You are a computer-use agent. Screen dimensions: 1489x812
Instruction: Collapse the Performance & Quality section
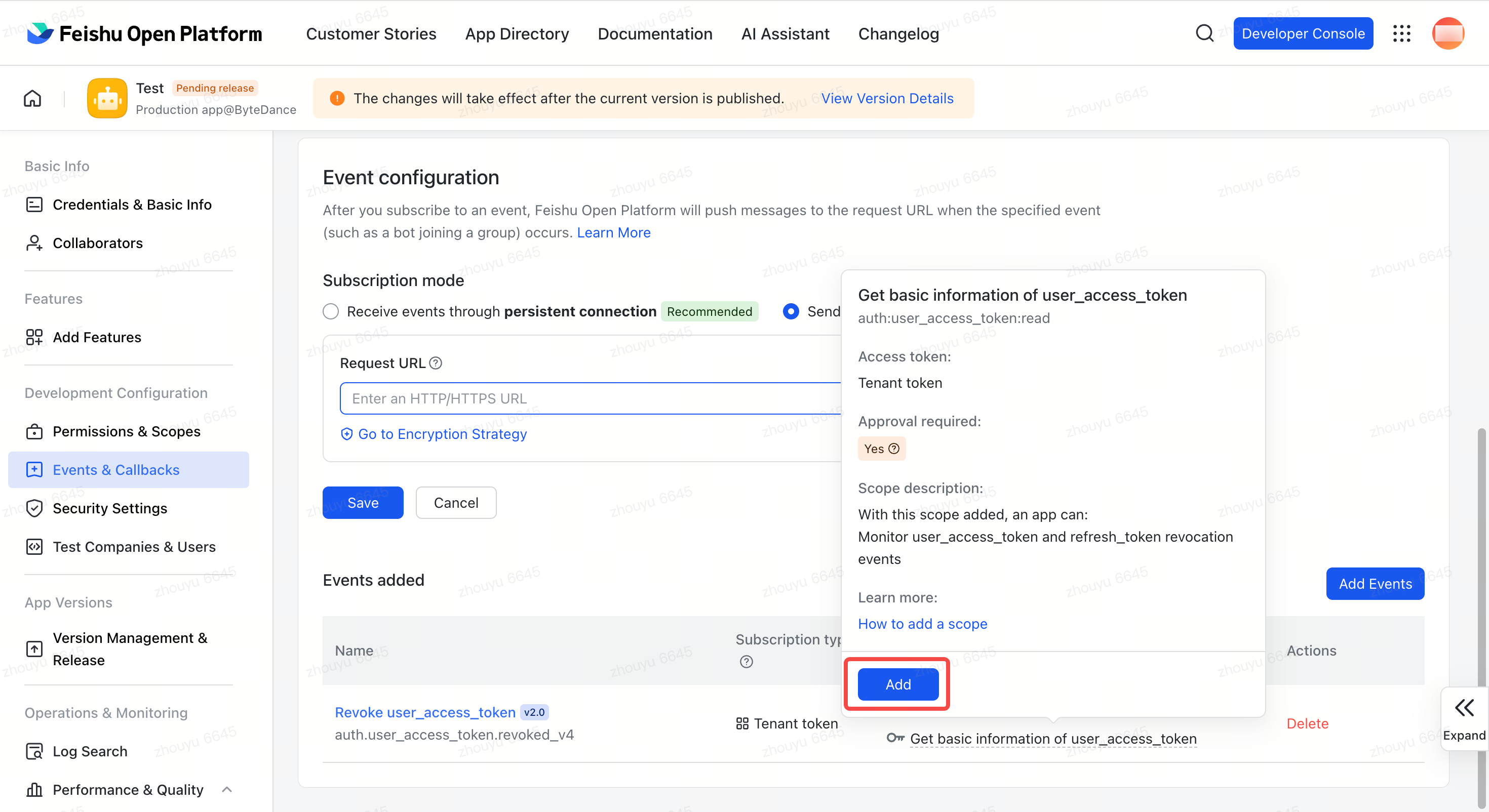pos(227,789)
